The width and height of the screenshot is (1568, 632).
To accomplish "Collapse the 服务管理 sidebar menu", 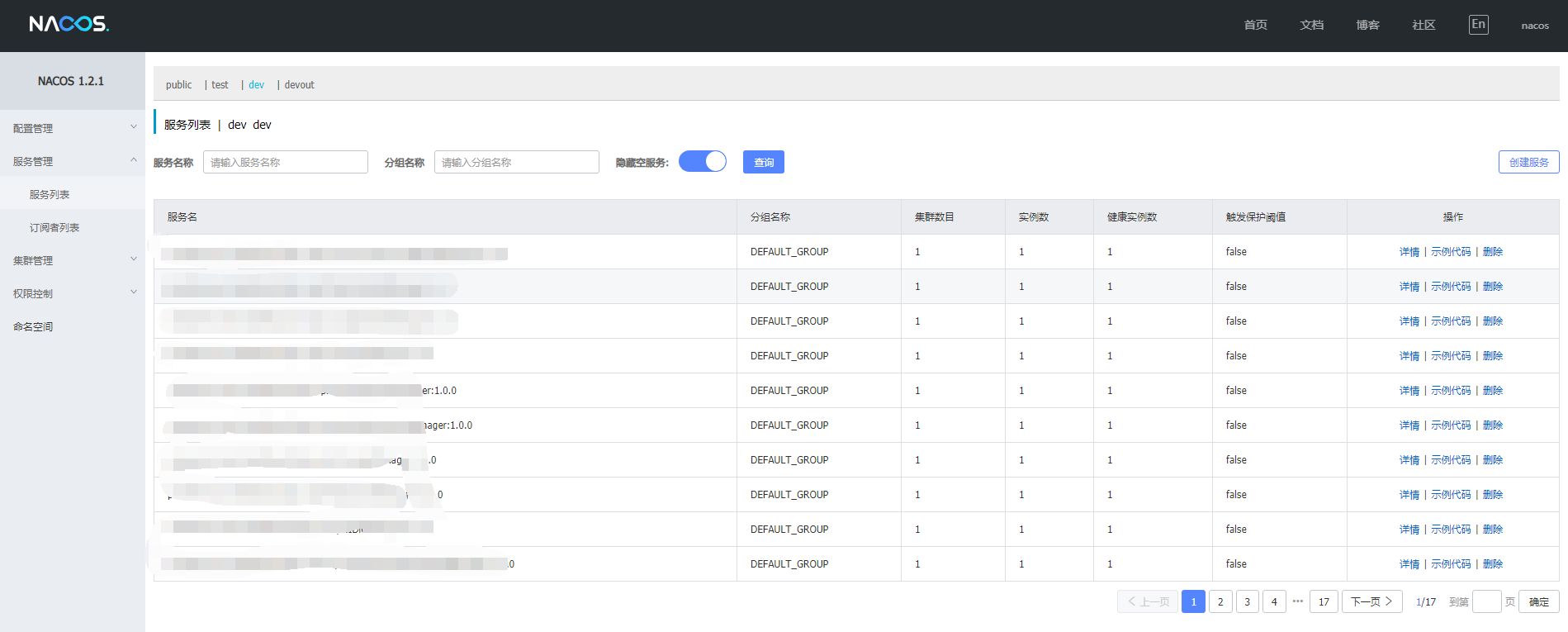I will click(73, 161).
